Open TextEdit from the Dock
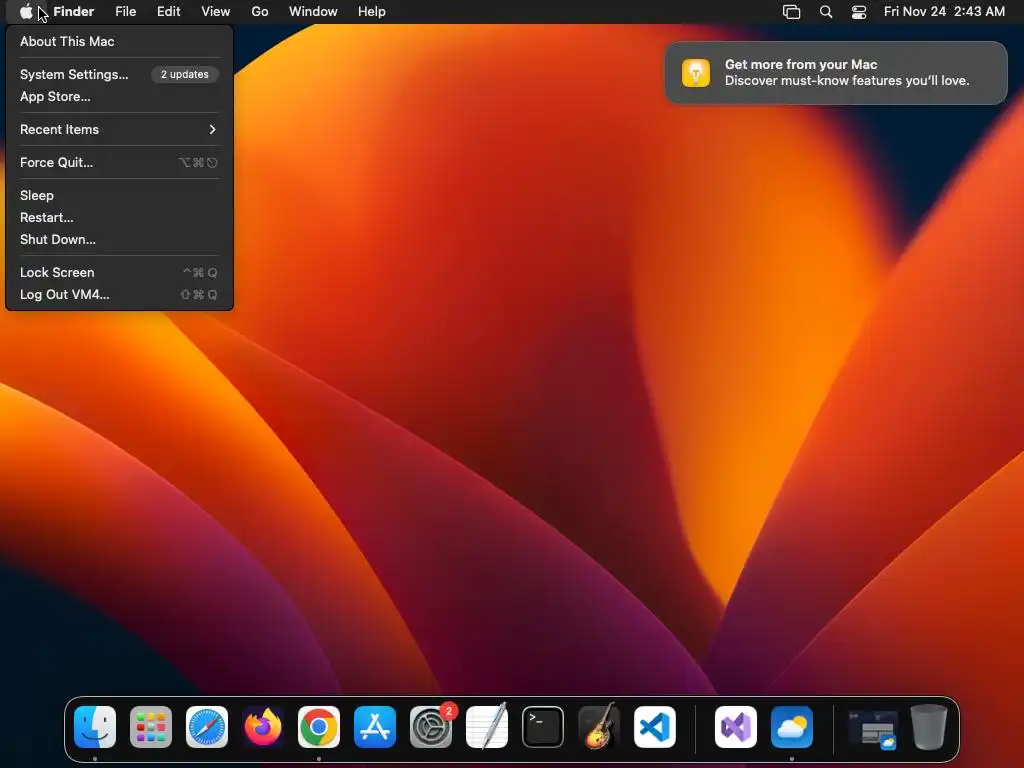This screenshot has height=768, width=1024. tap(487, 727)
